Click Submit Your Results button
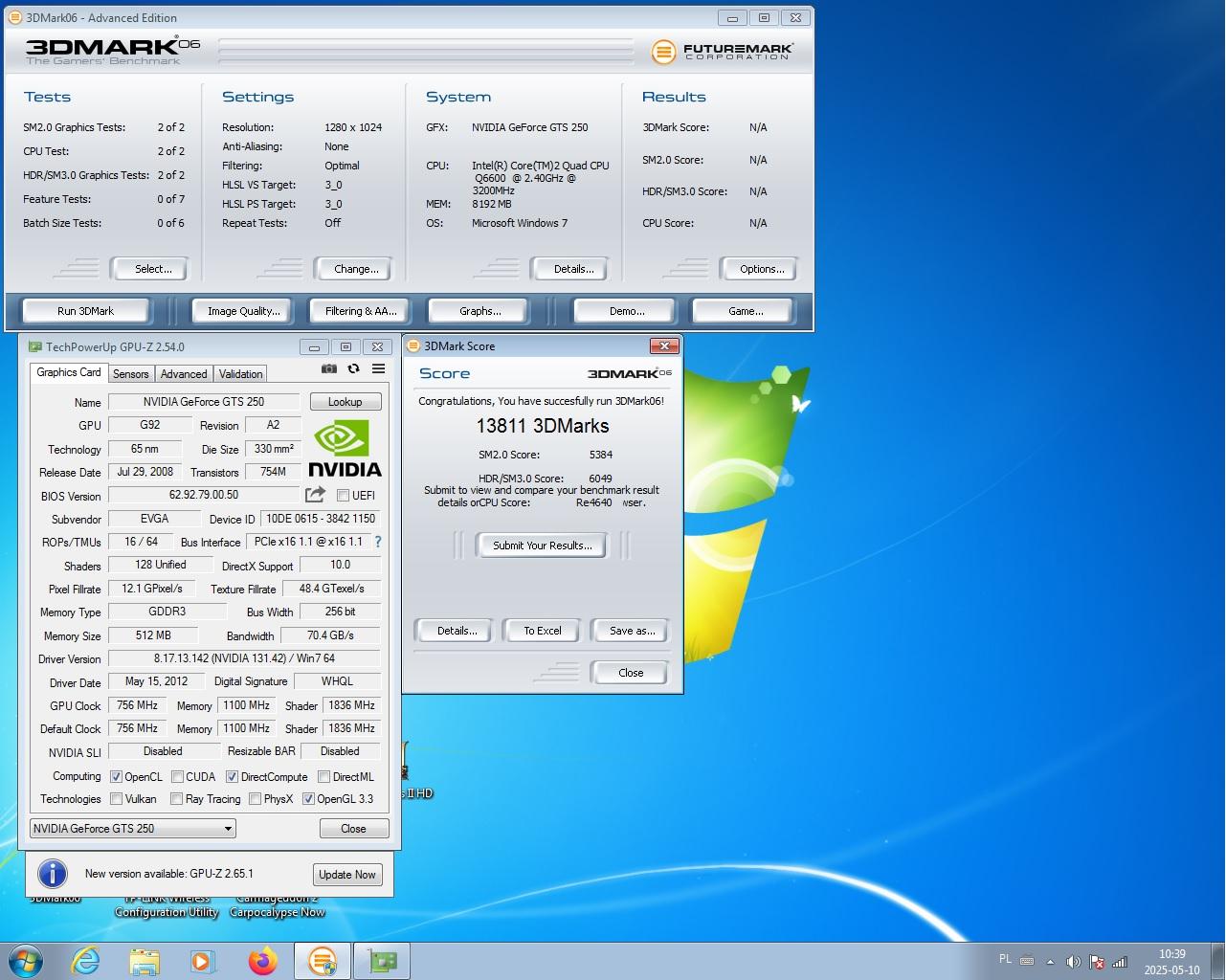Image resolution: width=1226 pixels, height=980 pixels. 542,546
